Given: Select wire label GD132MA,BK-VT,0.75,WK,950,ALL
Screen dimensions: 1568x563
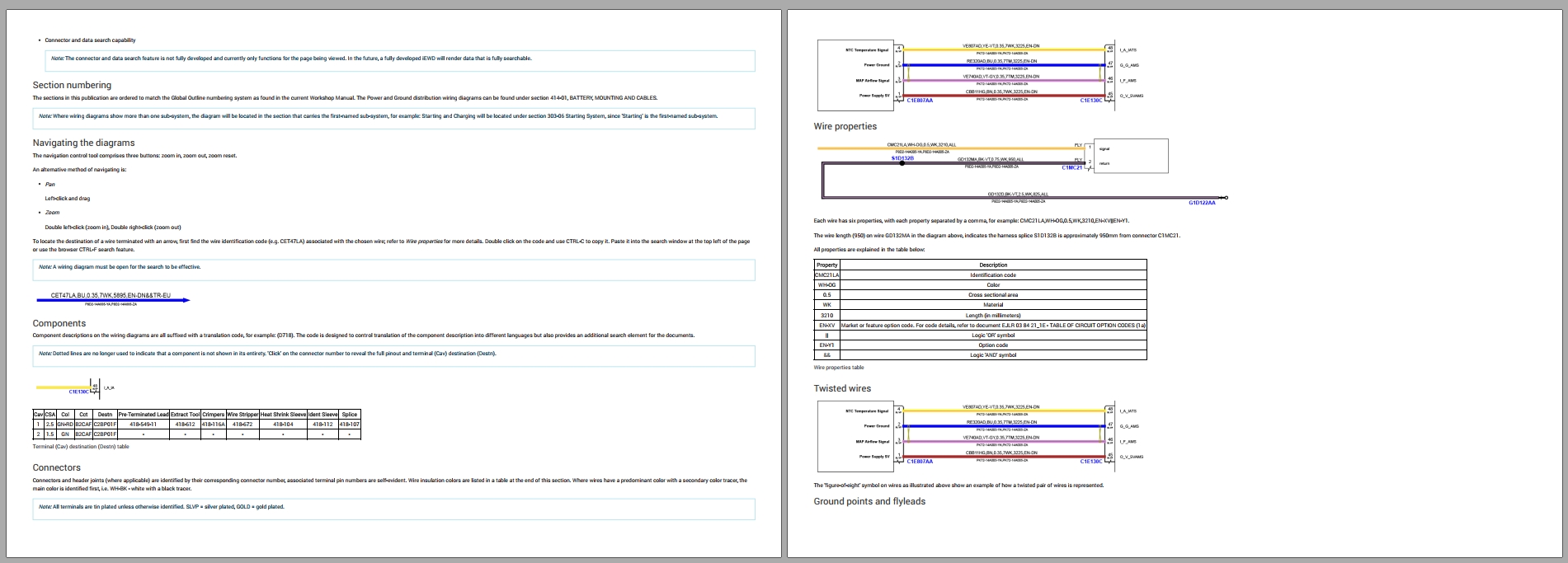Looking at the screenshot, I should click(991, 159).
